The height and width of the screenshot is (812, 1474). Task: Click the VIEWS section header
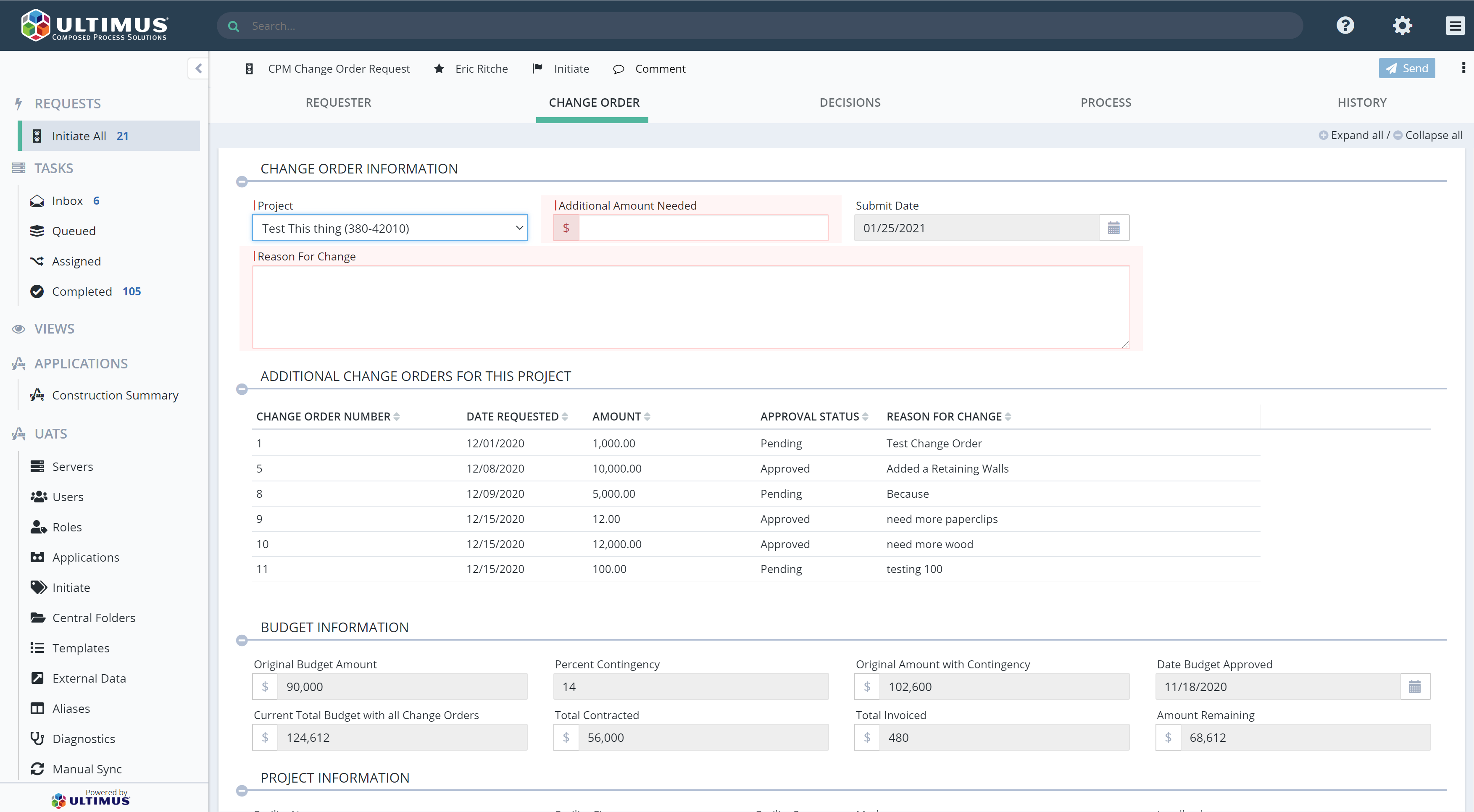tap(54, 329)
